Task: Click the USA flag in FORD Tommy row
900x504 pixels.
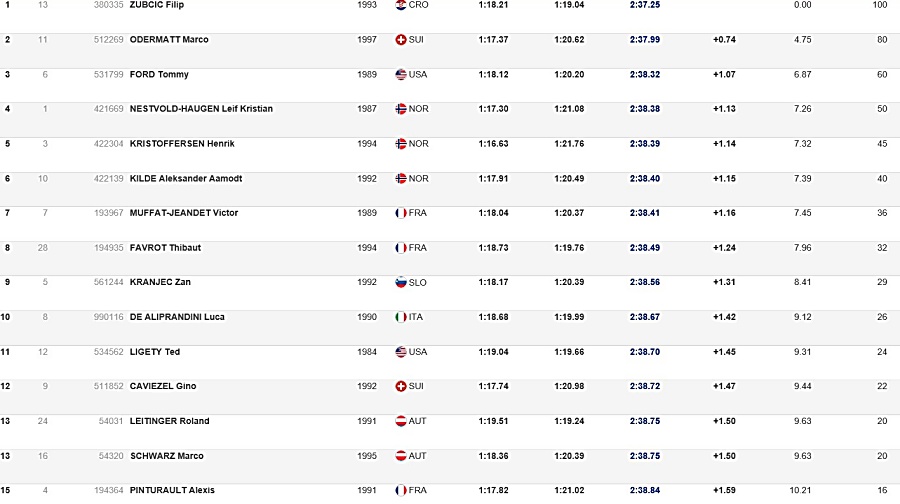Action: click(x=401, y=75)
